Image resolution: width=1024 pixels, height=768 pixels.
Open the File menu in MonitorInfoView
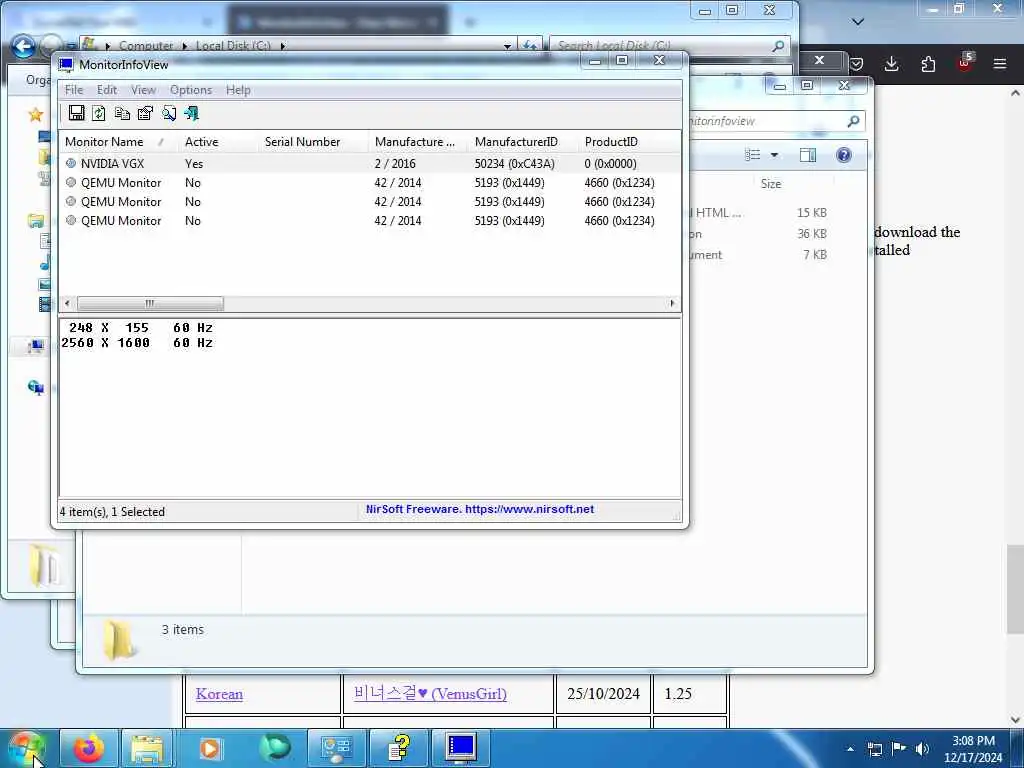click(74, 89)
